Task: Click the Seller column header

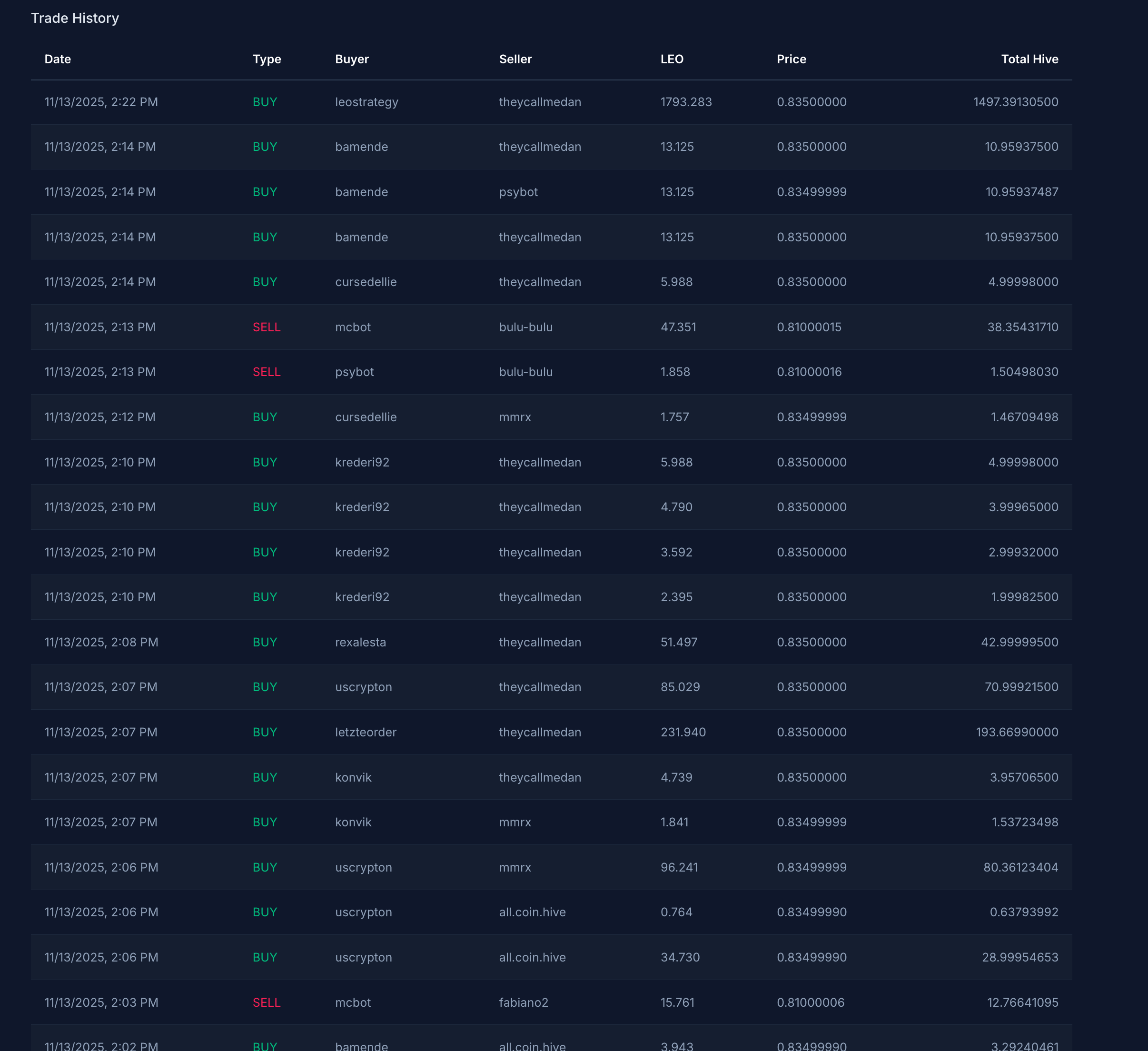Action: click(515, 59)
